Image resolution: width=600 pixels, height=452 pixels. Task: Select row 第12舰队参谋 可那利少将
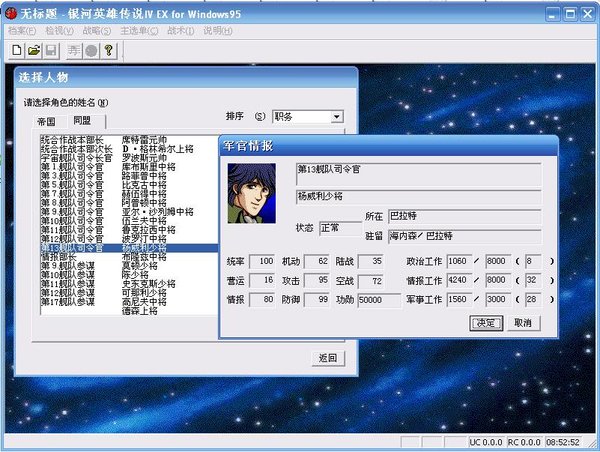tap(129, 293)
